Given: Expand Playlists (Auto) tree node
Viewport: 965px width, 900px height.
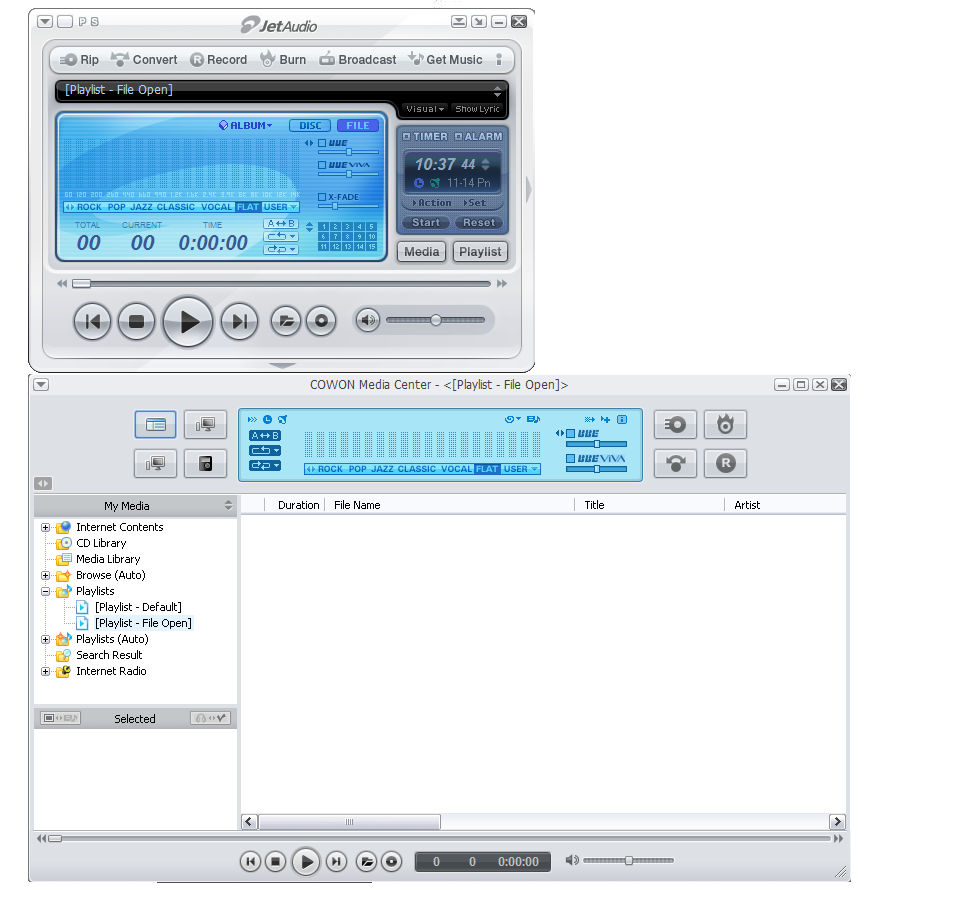Looking at the screenshot, I should point(46,640).
